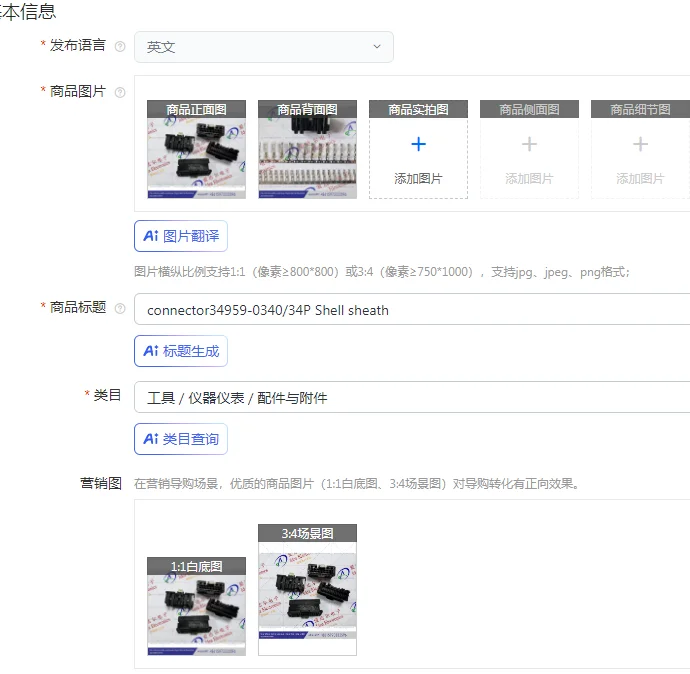Click into the 商品标题 title input field
Viewport: 690px width, 674px height.
pos(412,309)
